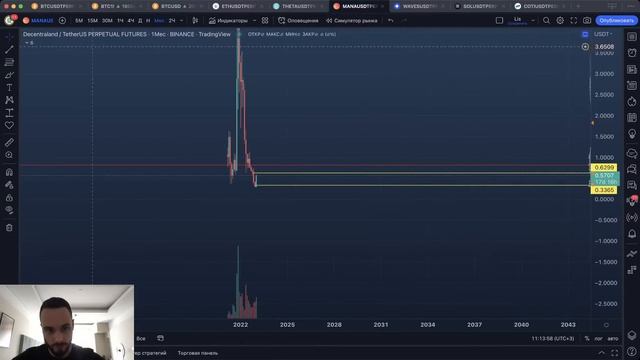Click the blue Опубликовать button
Image resolution: width=640 pixels, height=360 pixels.
click(616, 20)
